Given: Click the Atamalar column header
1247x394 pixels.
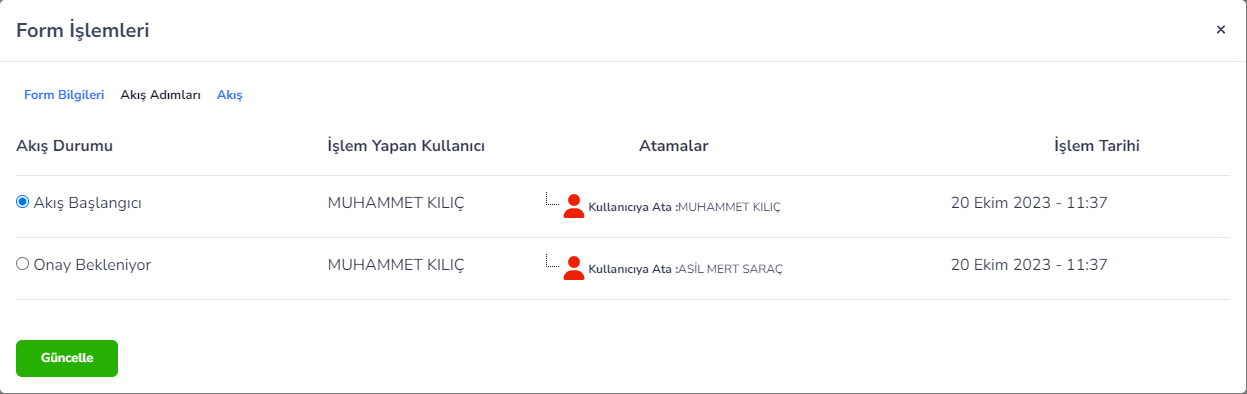Looking at the screenshot, I should point(674,146).
